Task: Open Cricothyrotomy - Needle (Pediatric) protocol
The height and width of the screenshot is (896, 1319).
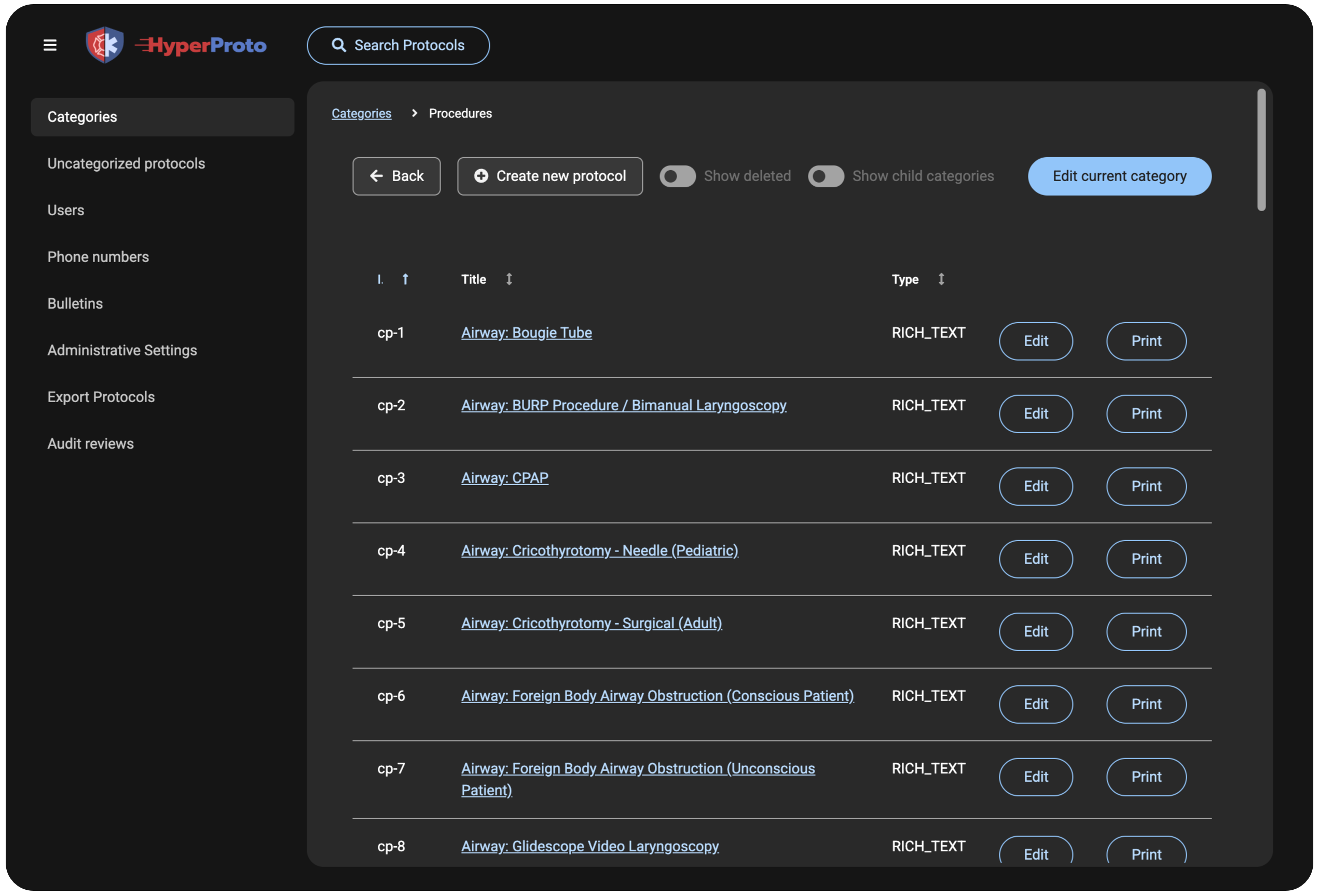Action: tap(599, 550)
